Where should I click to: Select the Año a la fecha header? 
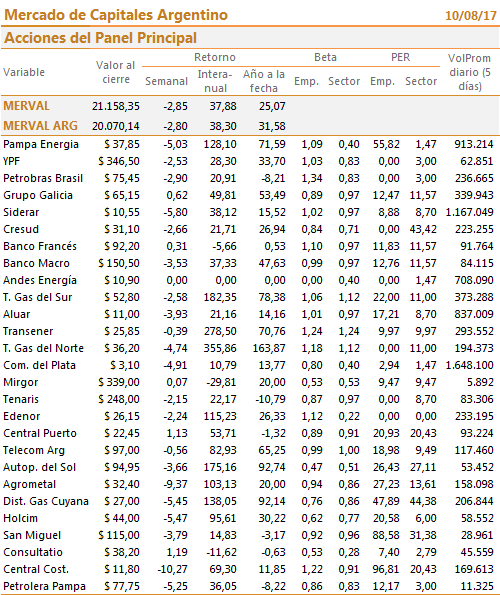point(264,81)
